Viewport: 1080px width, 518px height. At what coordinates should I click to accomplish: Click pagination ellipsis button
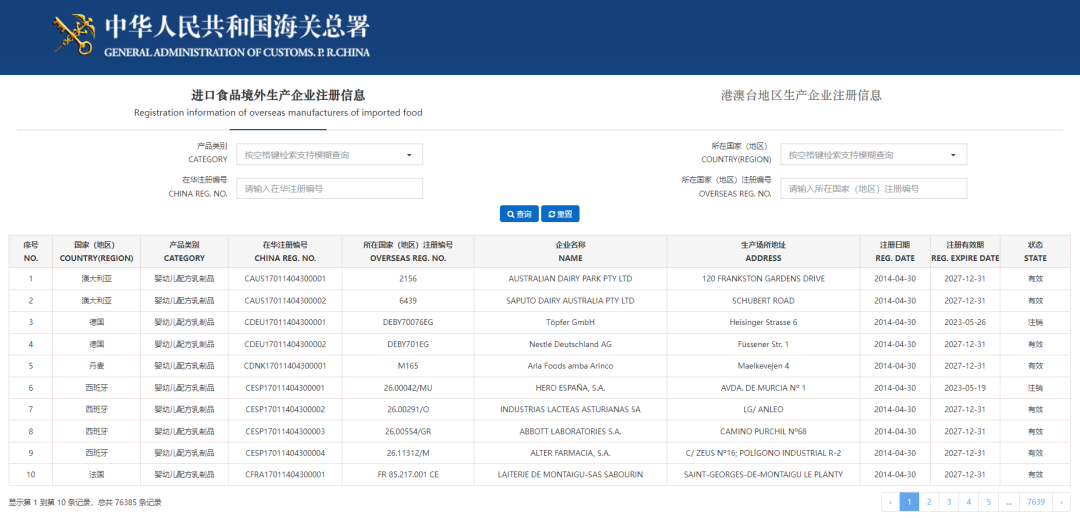(1009, 502)
